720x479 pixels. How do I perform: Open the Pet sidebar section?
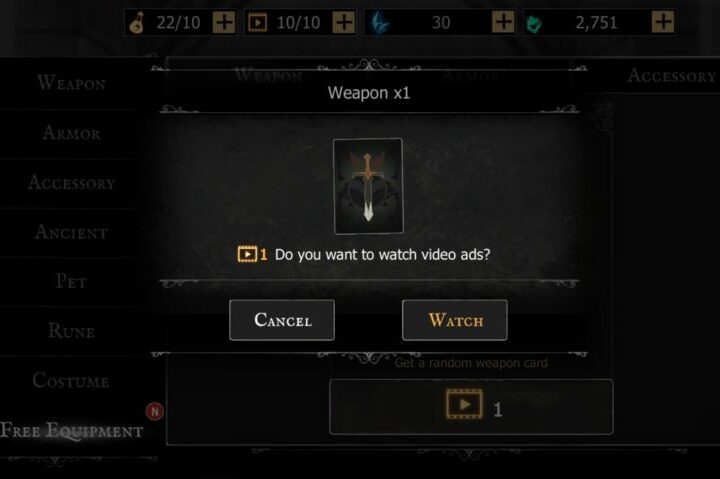click(72, 281)
